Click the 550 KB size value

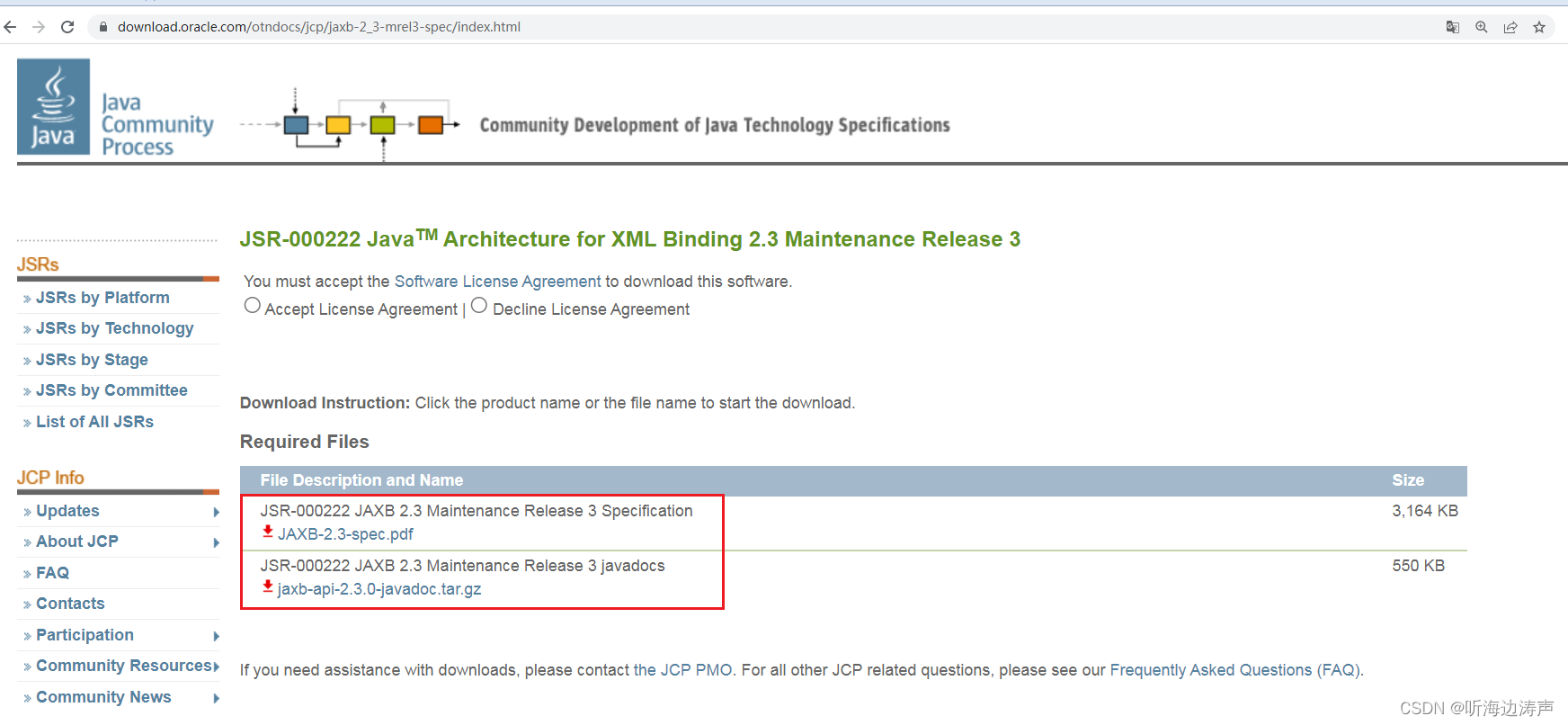tap(1418, 566)
